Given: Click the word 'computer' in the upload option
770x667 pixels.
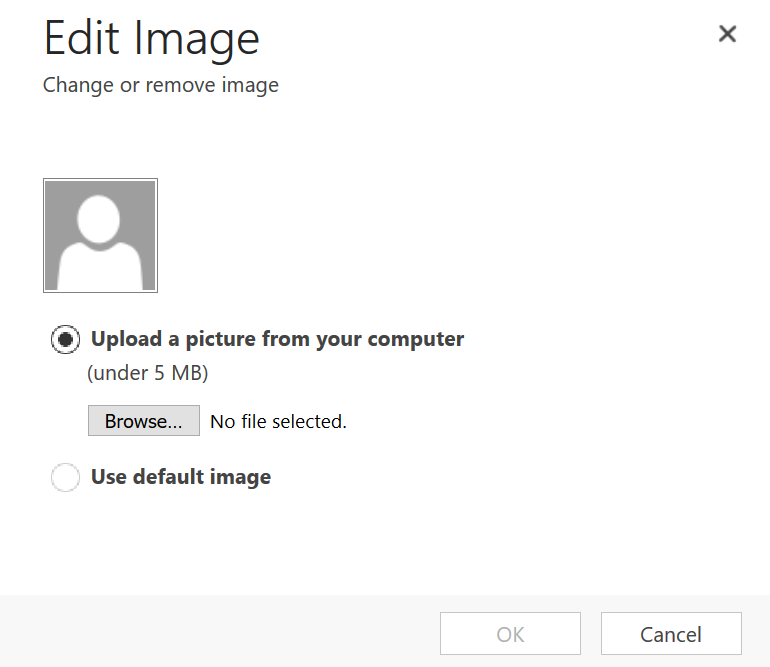Looking at the screenshot, I should 417,339.
